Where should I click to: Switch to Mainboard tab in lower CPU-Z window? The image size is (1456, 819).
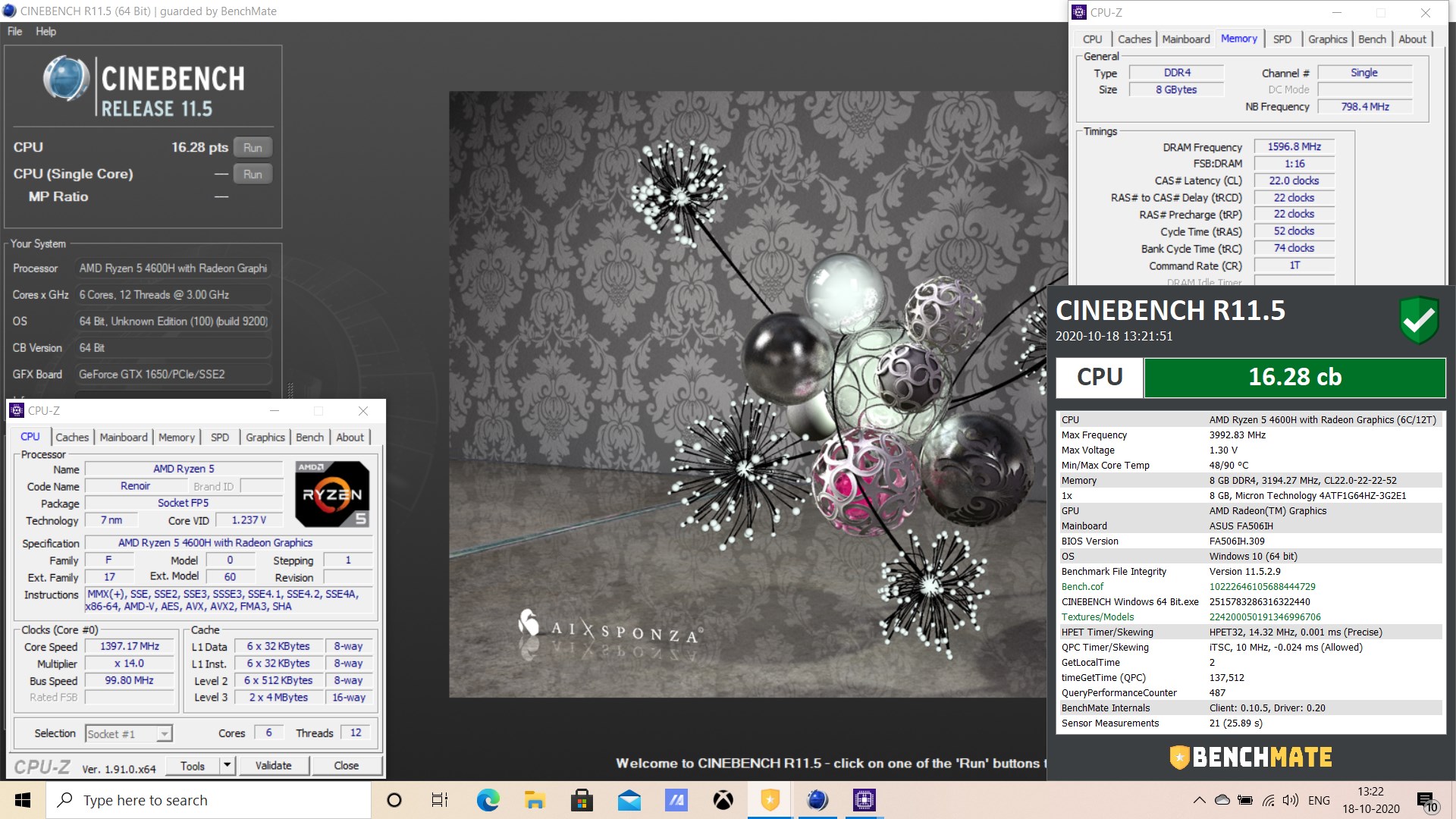pyautogui.click(x=124, y=438)
